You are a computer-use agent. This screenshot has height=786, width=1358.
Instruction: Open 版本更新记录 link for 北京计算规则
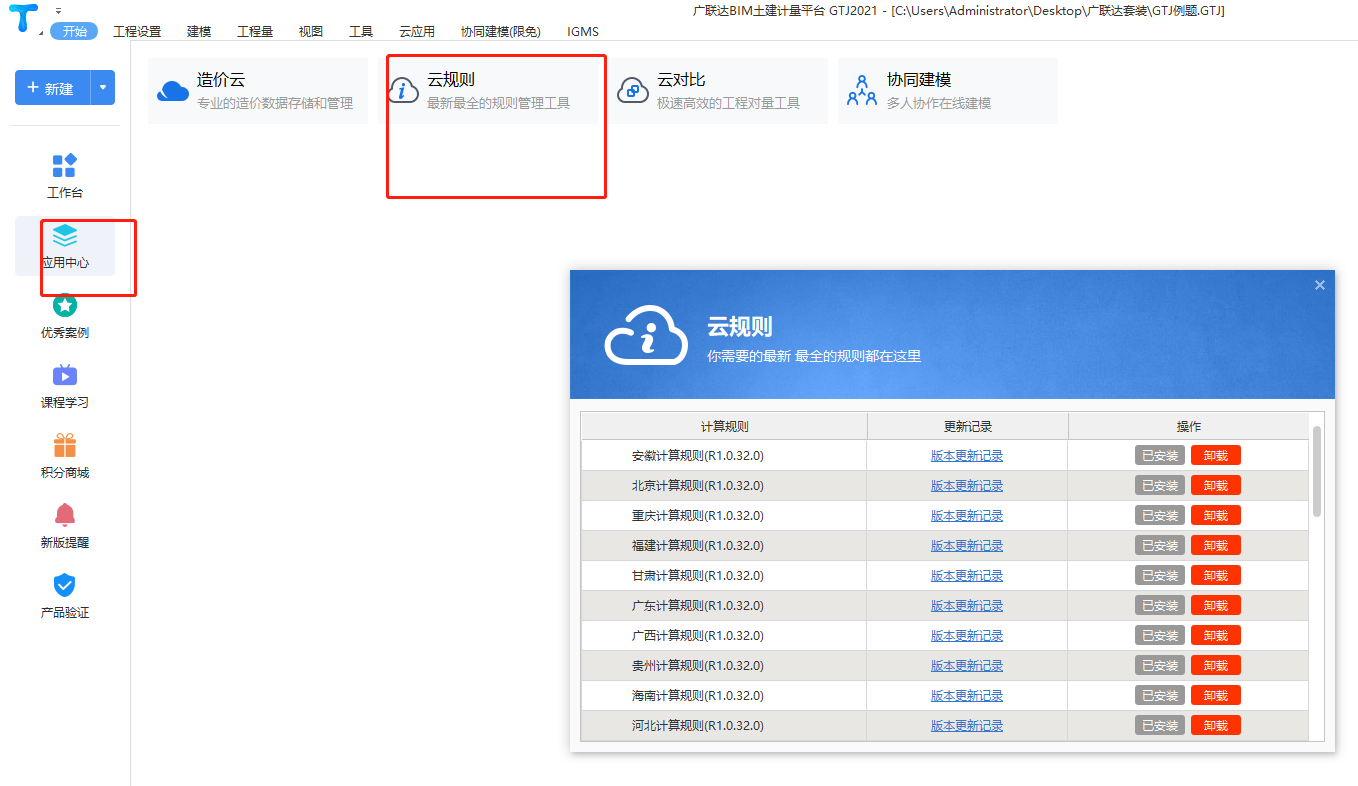[x=967, y=486]
